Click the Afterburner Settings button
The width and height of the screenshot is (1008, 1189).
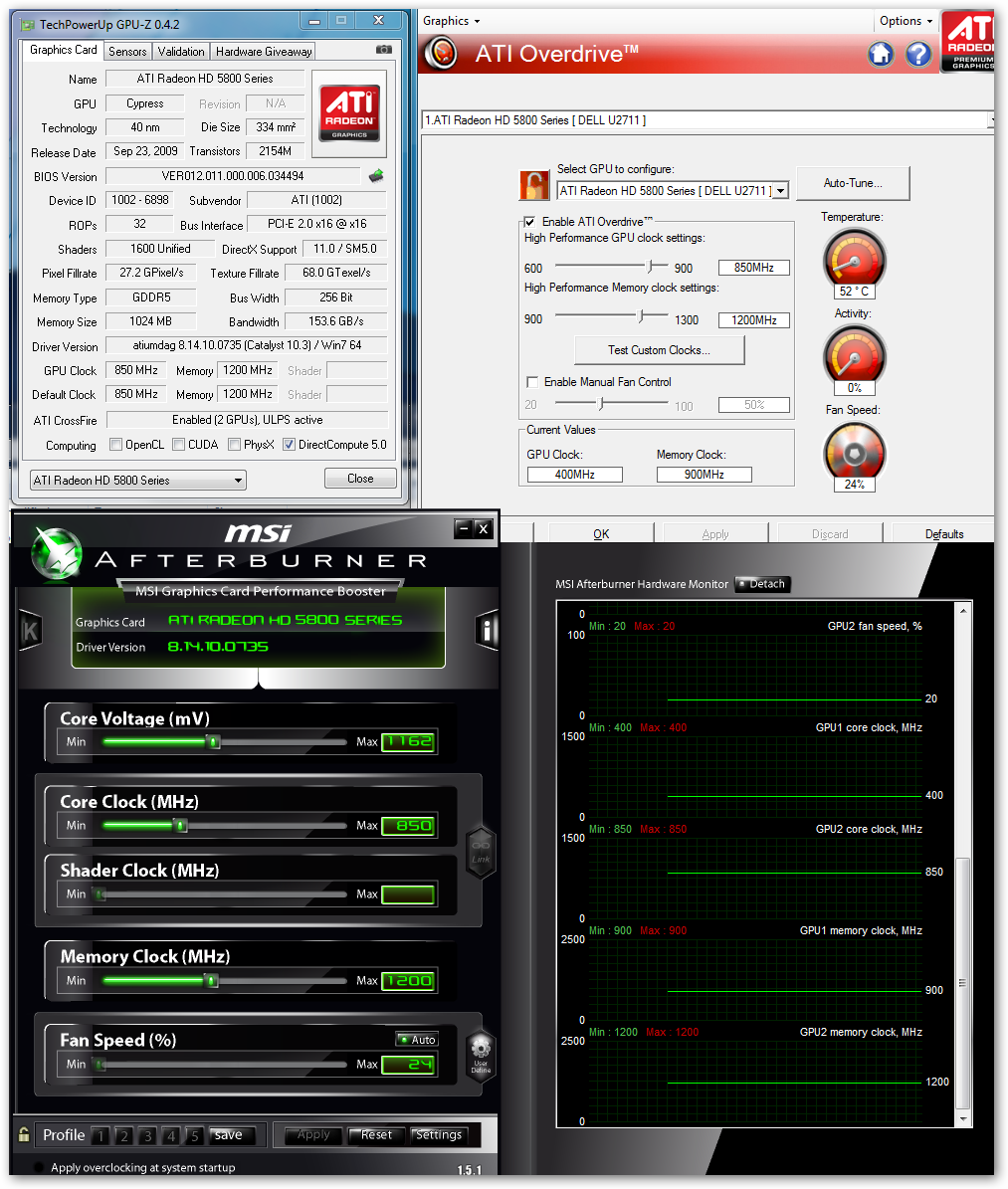(x=439, y=1134)
